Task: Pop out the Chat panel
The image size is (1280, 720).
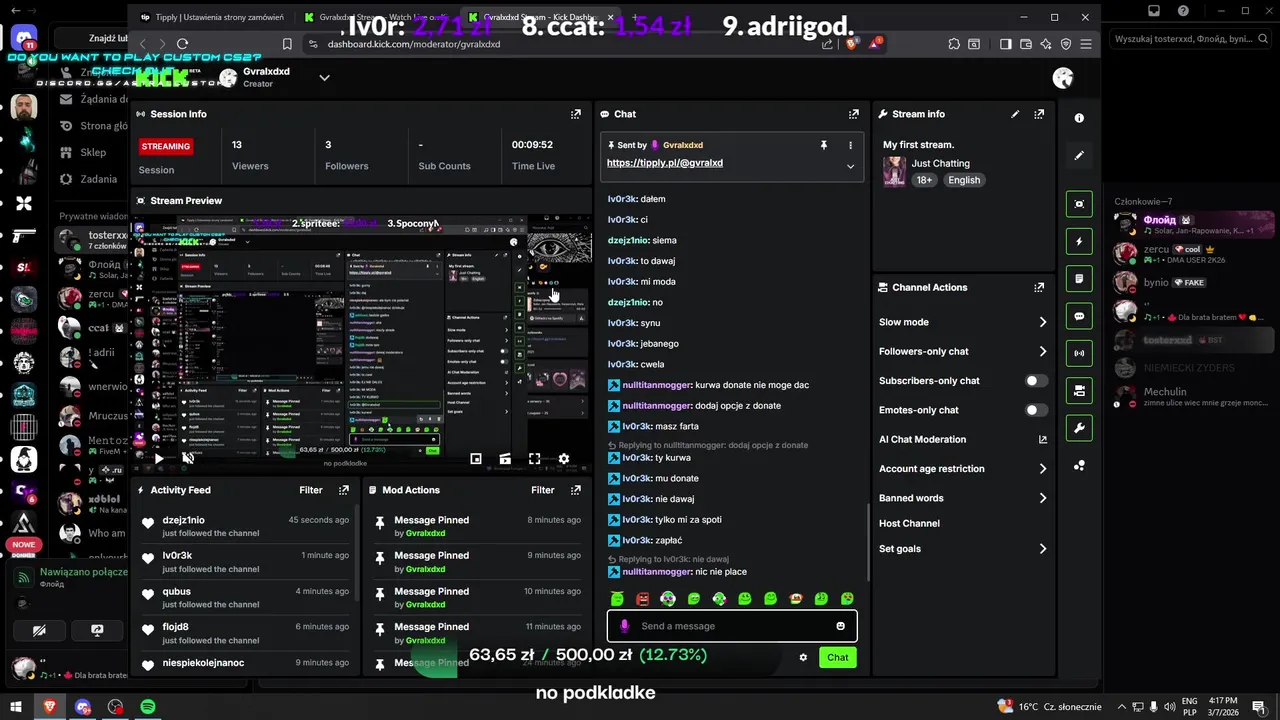Action: pos(853,114)
